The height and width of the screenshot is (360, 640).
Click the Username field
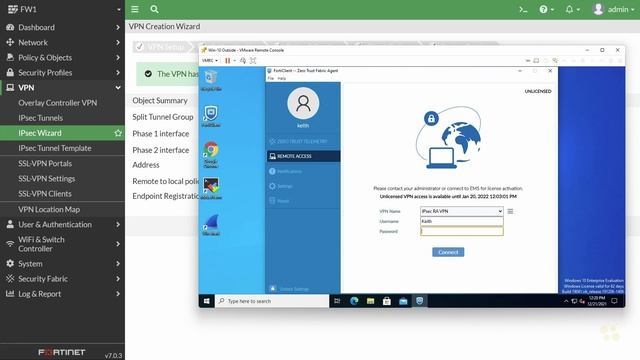click(462, 221)
